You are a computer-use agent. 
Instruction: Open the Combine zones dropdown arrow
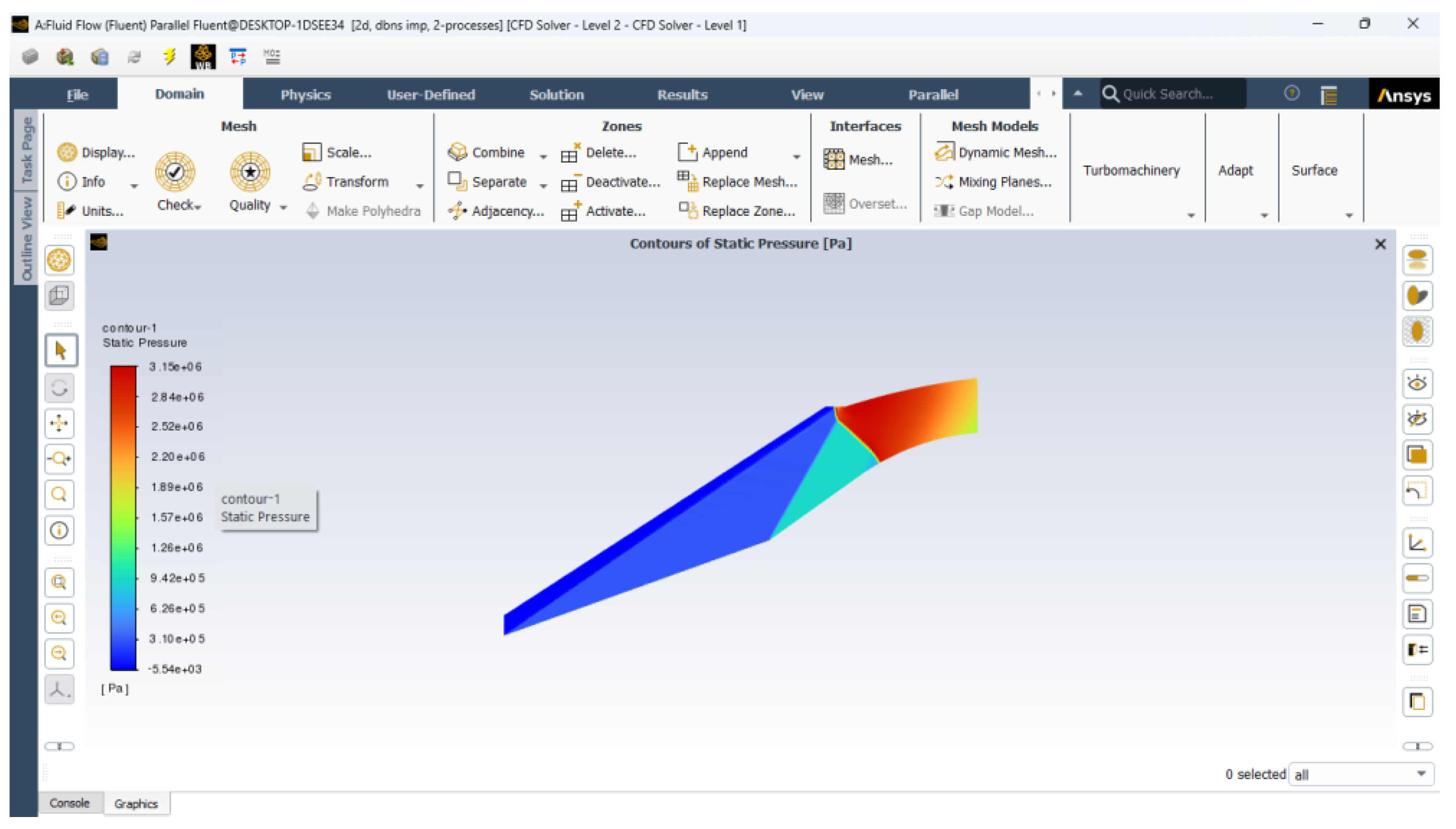pyautogui.click(x=543, y=155)
